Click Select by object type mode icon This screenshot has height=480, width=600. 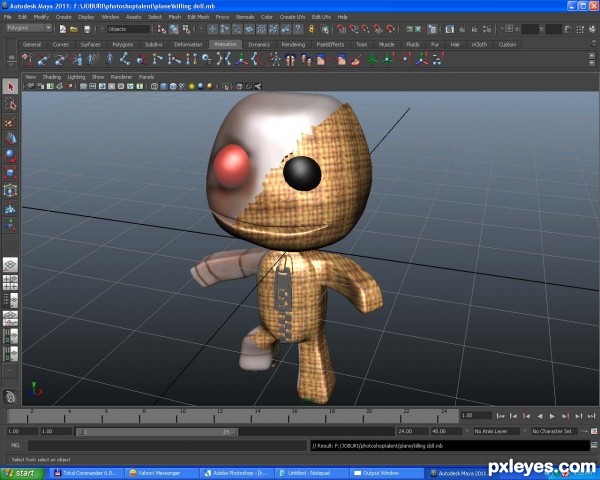point(174,29)
